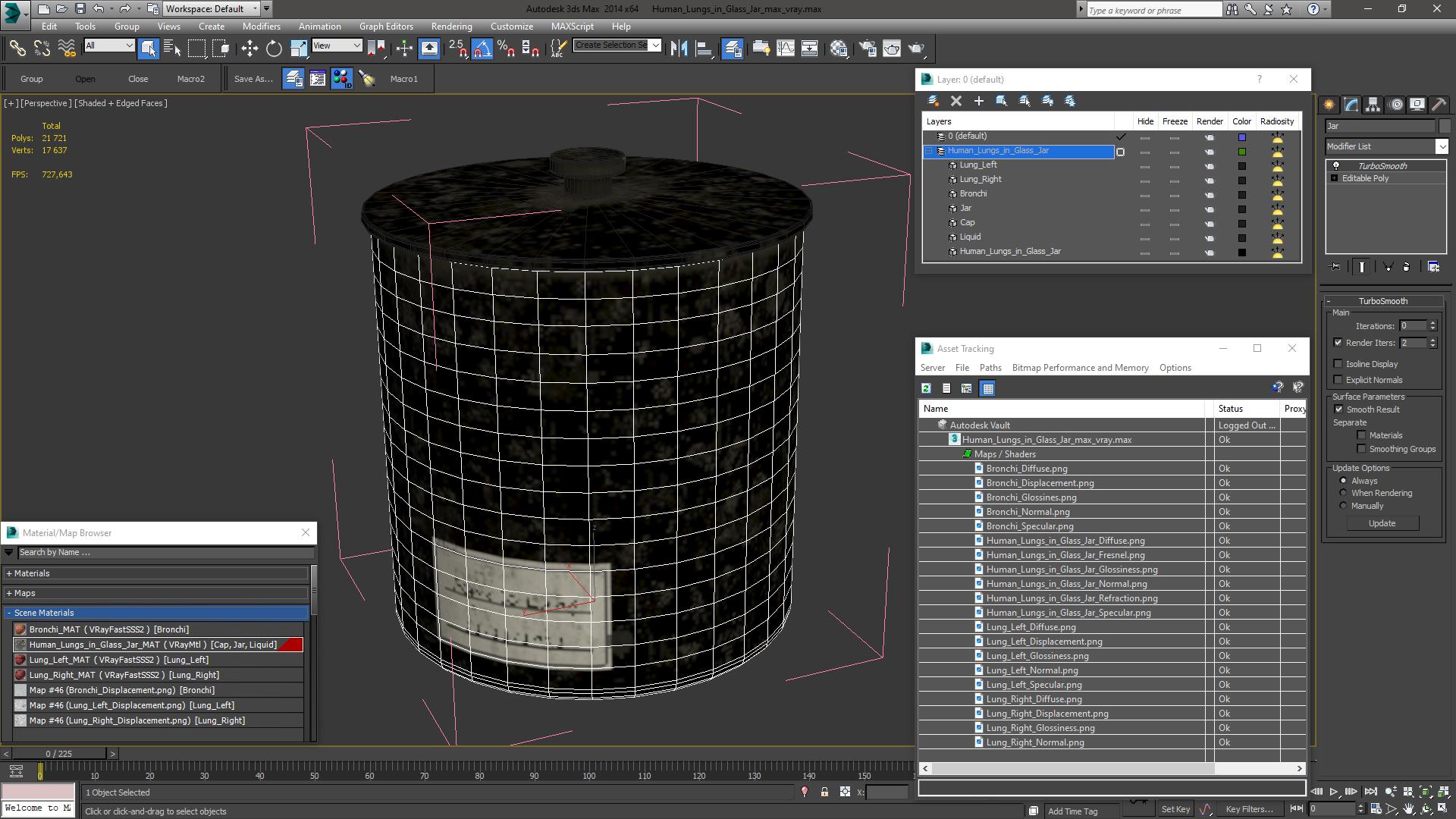The width and height of the screenshot is (1456, 819).
Task: Toggle the Render Iters checkbox
Action: (x=1338, y=343)
